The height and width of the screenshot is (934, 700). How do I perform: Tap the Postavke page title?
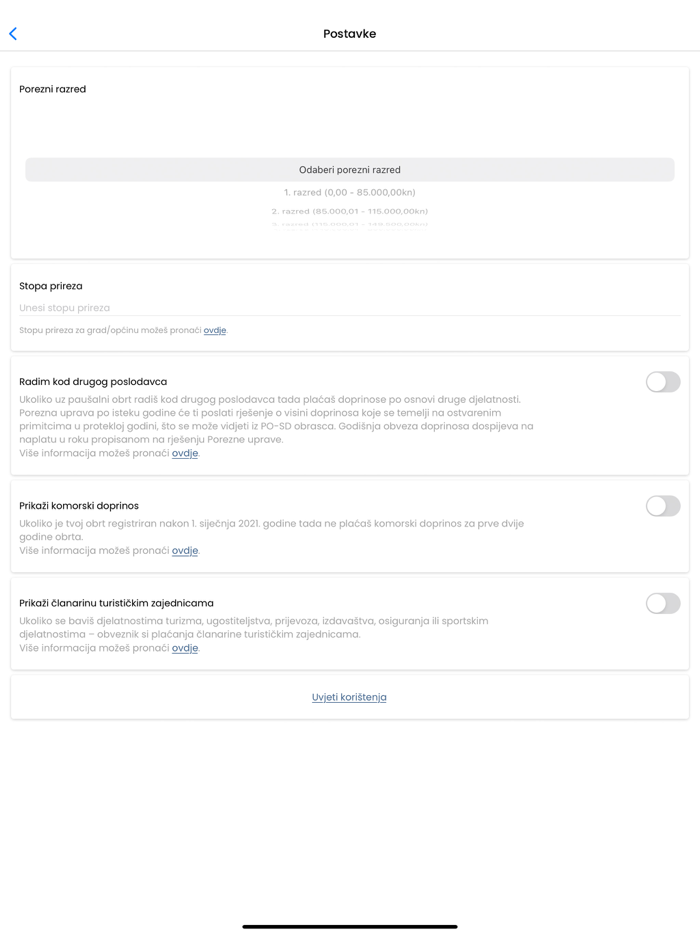click(350, 34)
